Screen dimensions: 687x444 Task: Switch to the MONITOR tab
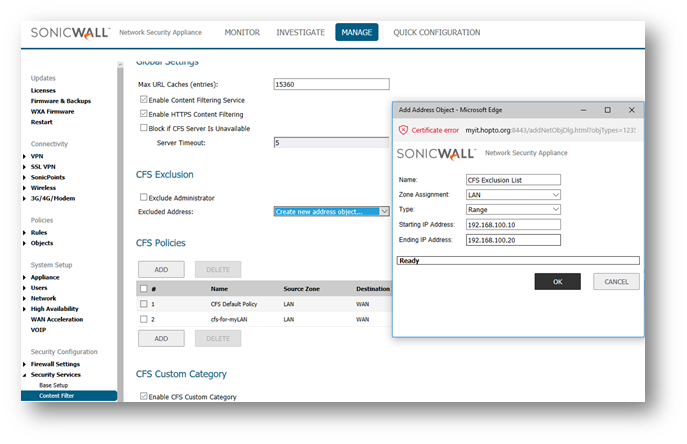pyautogui.click(x=242, y=32)
